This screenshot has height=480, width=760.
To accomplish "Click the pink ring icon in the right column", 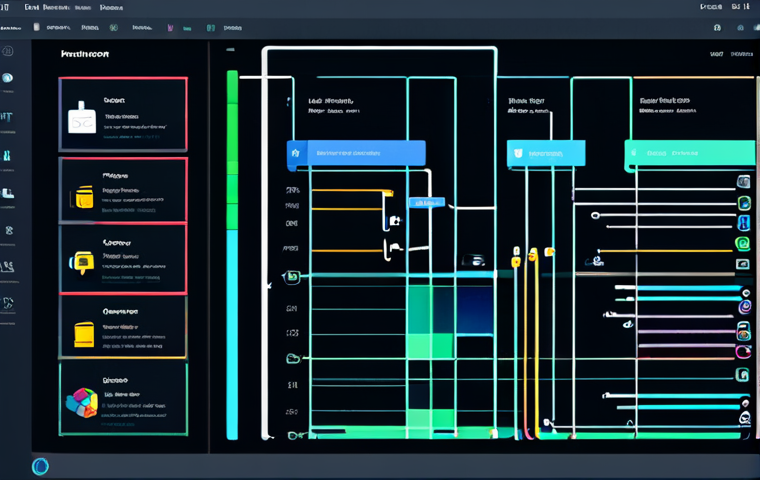I will click(x=743, y=351).
